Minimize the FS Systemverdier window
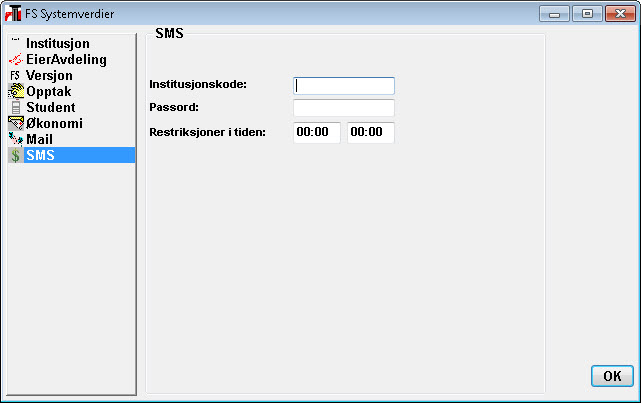This screenshot has width=641, height=403. (x=554, y=13)
